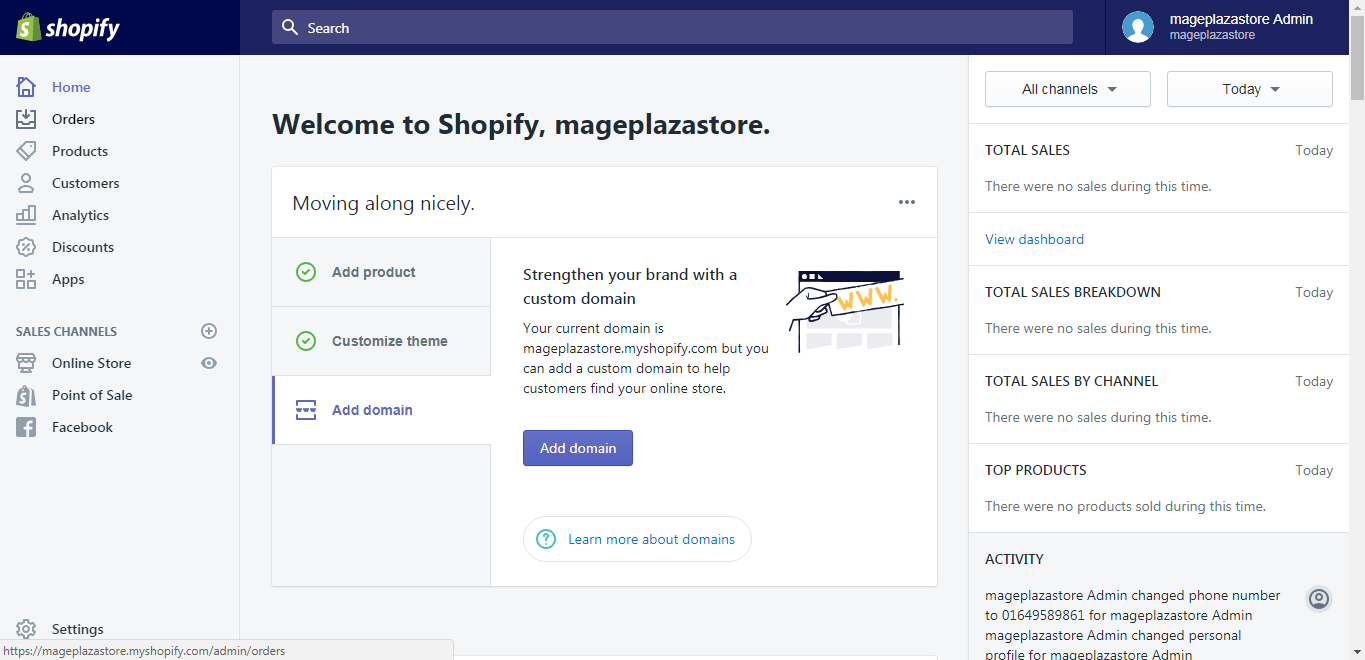Select the Add domain step
The width and height of the screenshot is (1365, 660).
click(x=381, y=410)
